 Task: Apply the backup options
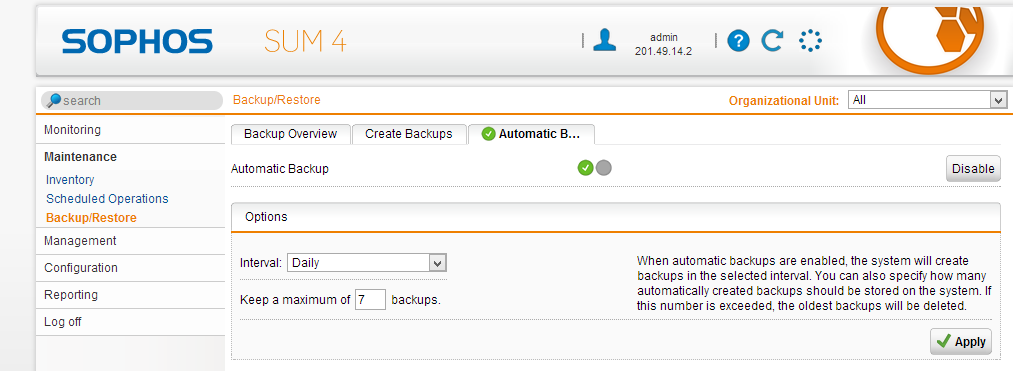click(x=961, y=341)
